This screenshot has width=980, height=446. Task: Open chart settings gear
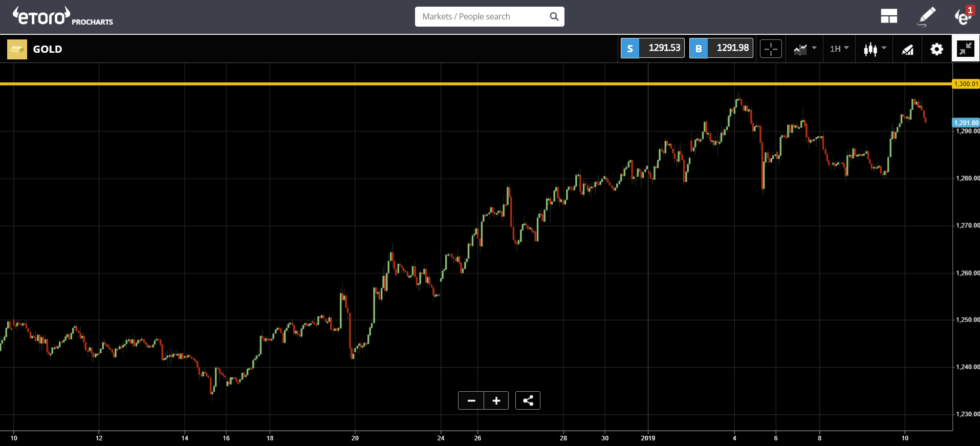point(937,48)
